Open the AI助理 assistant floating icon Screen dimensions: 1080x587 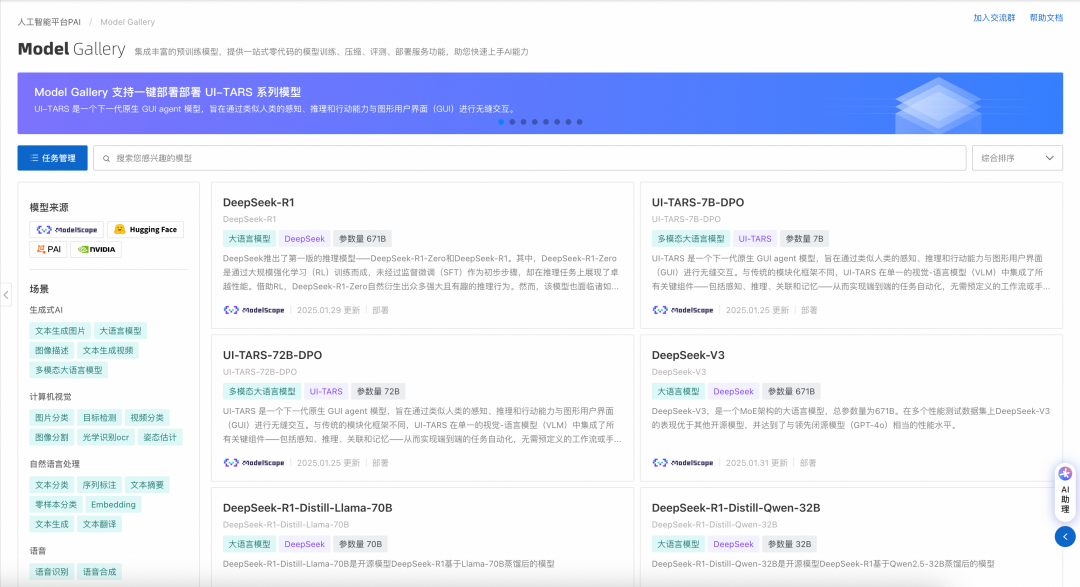tap(1065, 489)
